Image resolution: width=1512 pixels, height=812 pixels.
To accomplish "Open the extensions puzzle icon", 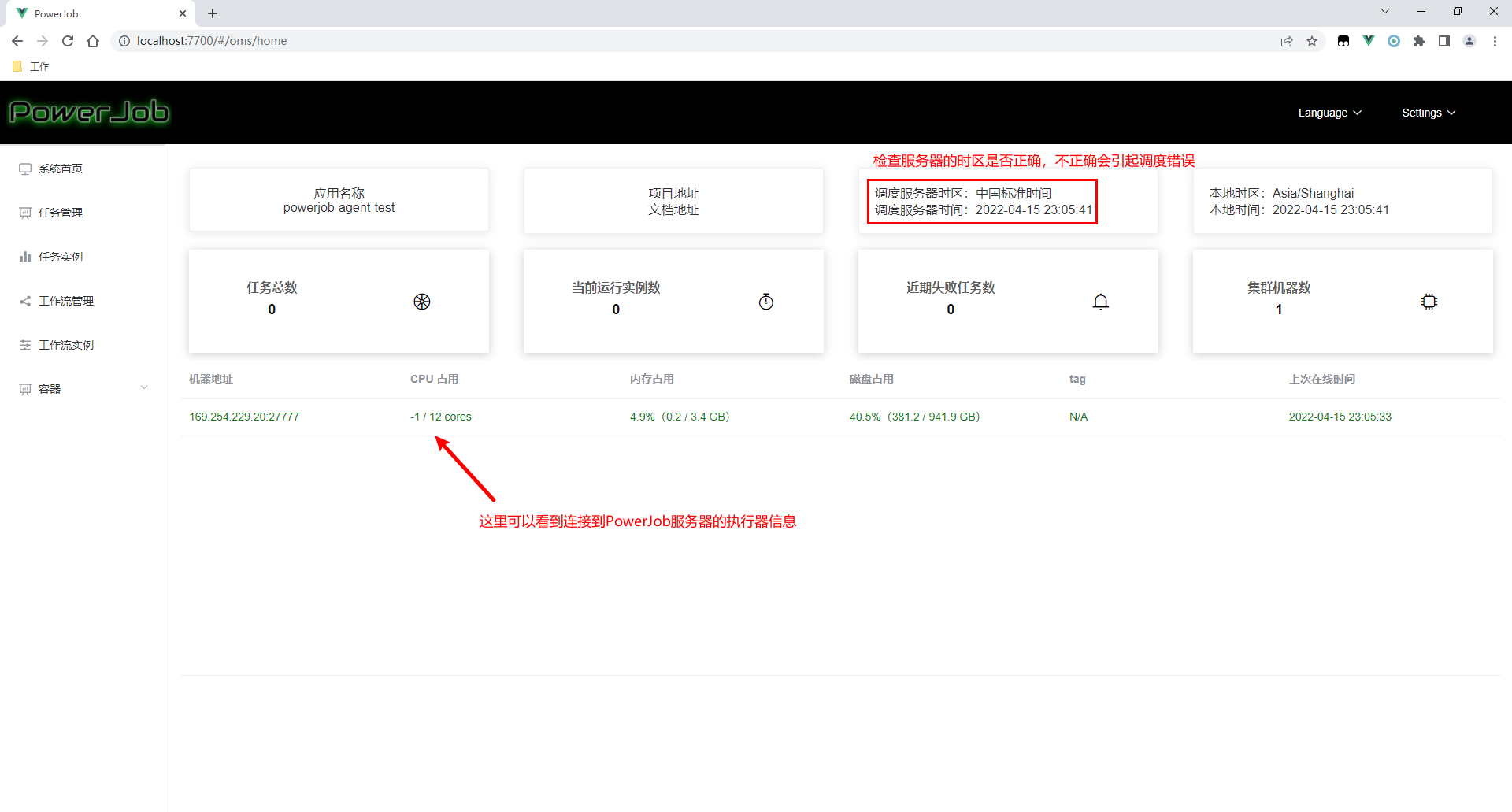I will [x=1419, y=41].
